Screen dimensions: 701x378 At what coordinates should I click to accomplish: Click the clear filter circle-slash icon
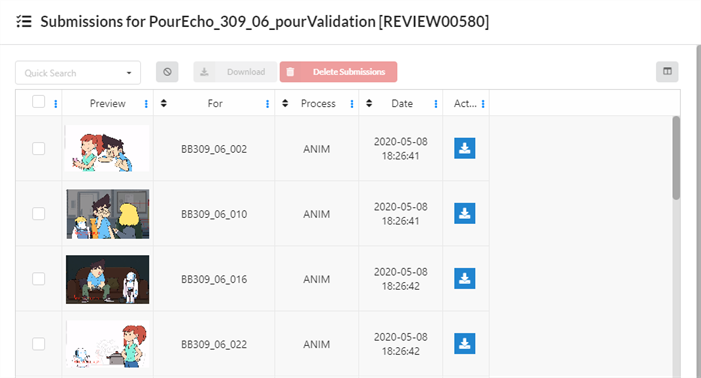tap(167, 72)
